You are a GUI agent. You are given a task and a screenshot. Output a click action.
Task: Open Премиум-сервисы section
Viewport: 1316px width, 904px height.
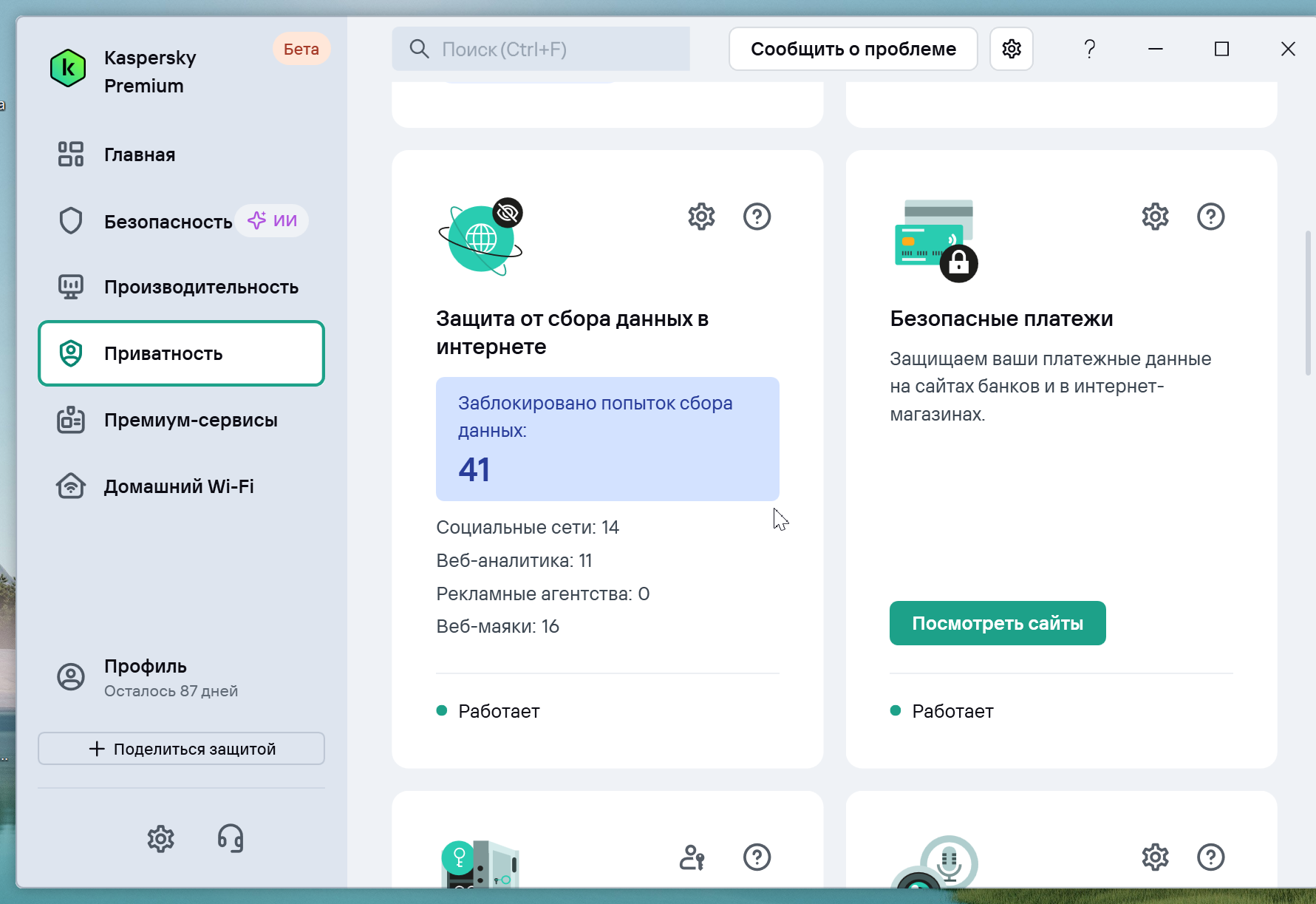pyautogui.click(x=181, y=420)
